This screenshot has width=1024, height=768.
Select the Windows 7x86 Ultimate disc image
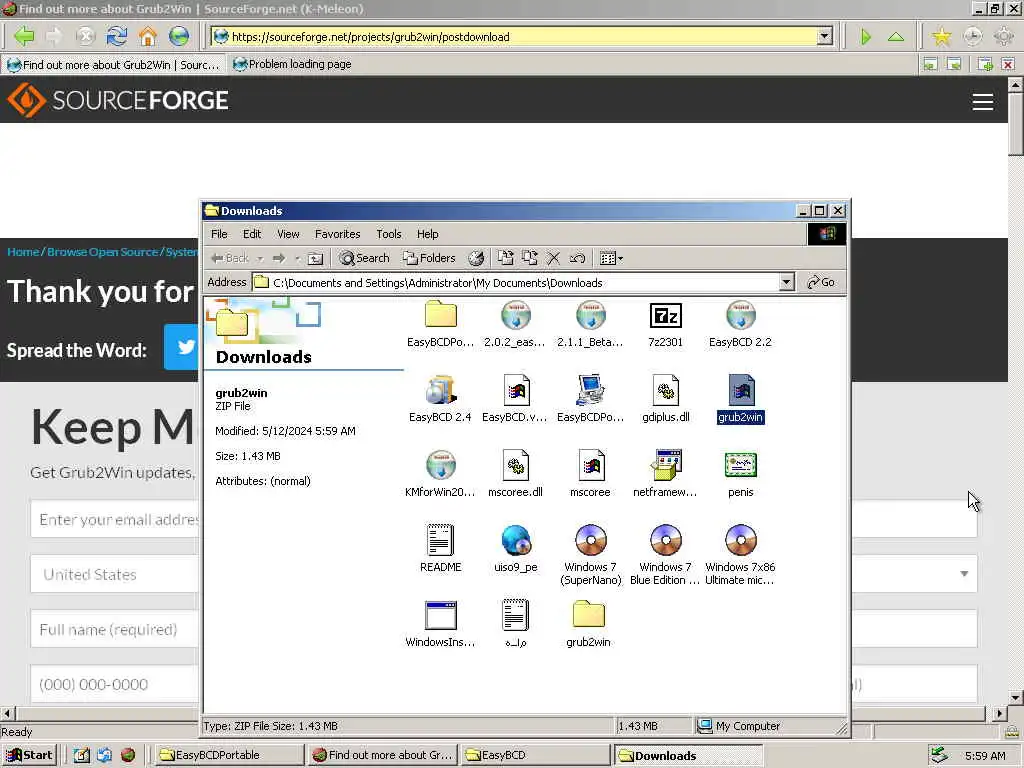click(741, 540)
